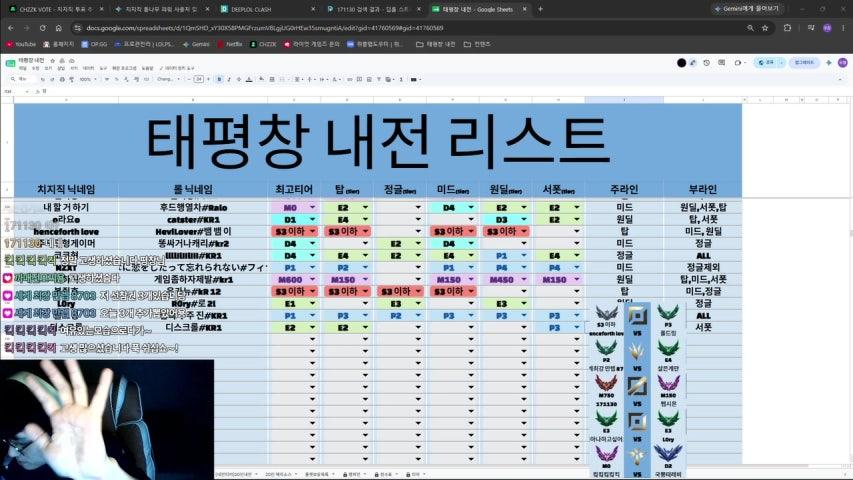Star the spreadsheet document
The height and width of the screenshot is (480, 853).
coord(53,60)
